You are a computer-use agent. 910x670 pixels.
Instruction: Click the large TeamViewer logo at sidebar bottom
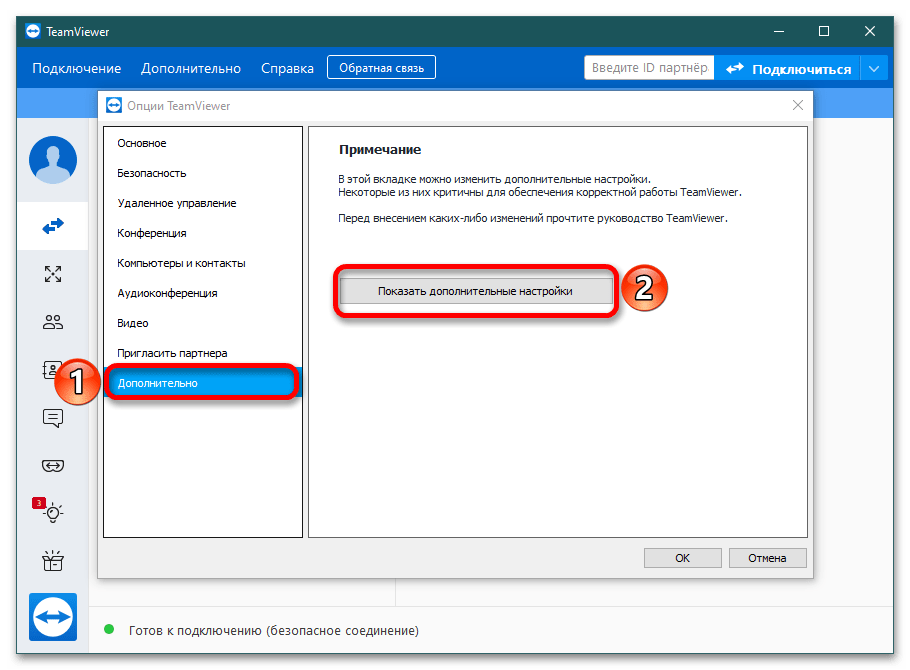(53, 620)
